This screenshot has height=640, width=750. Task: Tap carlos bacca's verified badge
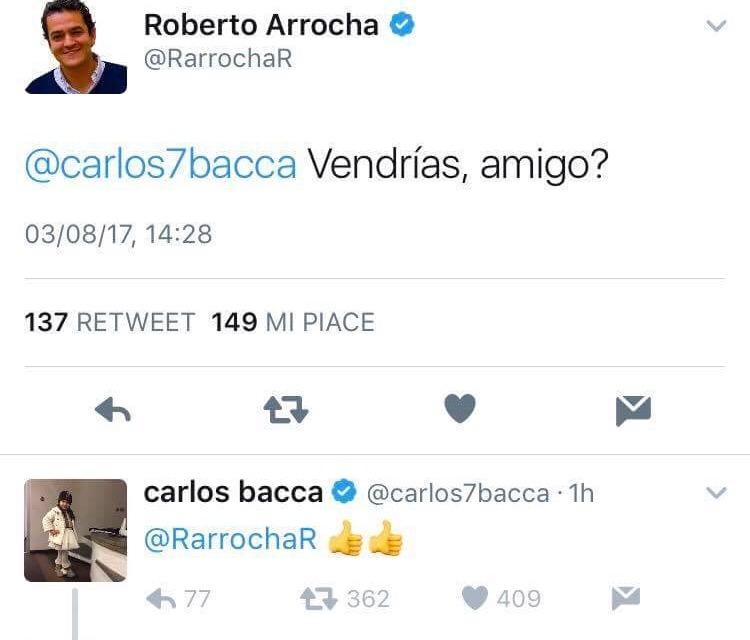pos(344,492)
